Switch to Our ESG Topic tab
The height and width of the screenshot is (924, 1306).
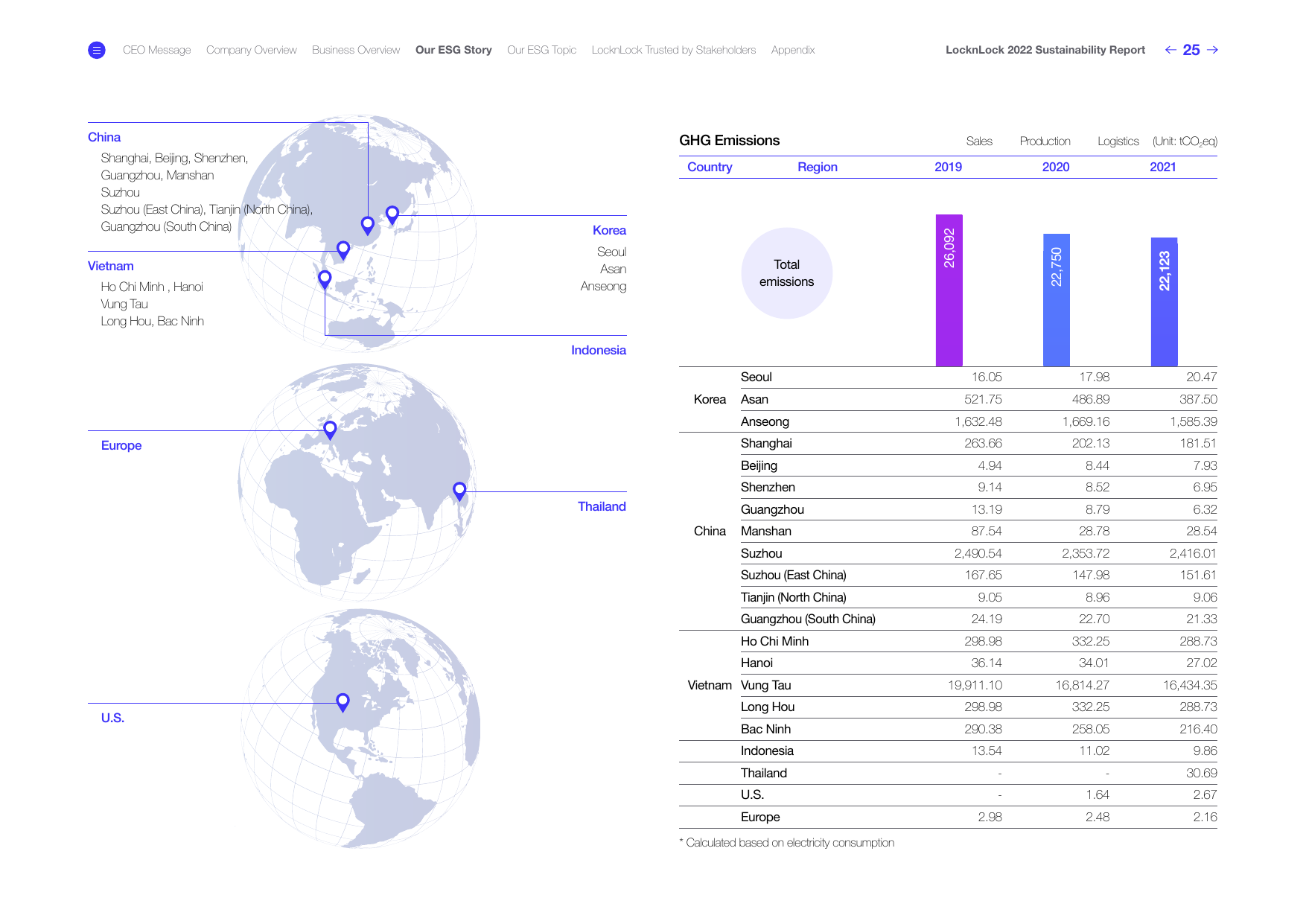(542, 50)
